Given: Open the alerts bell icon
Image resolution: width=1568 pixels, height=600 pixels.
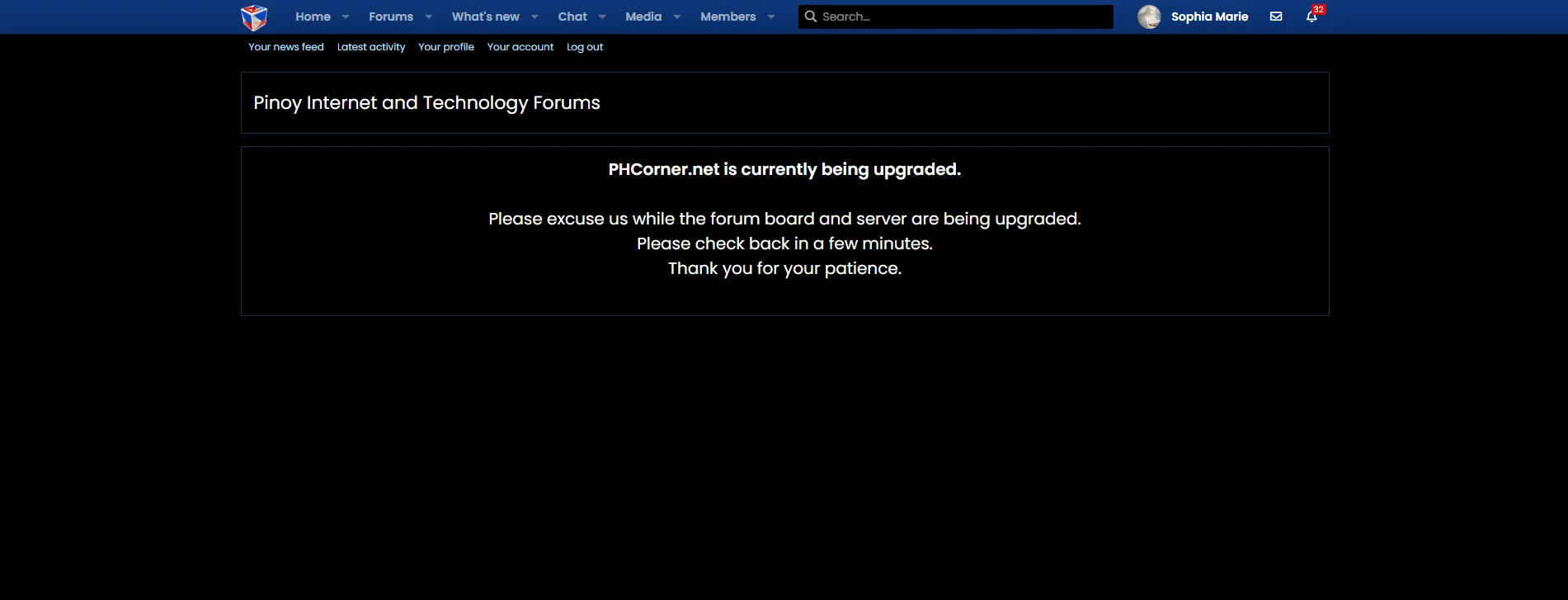Looking at the screenshot, I should coord(1311,17).
